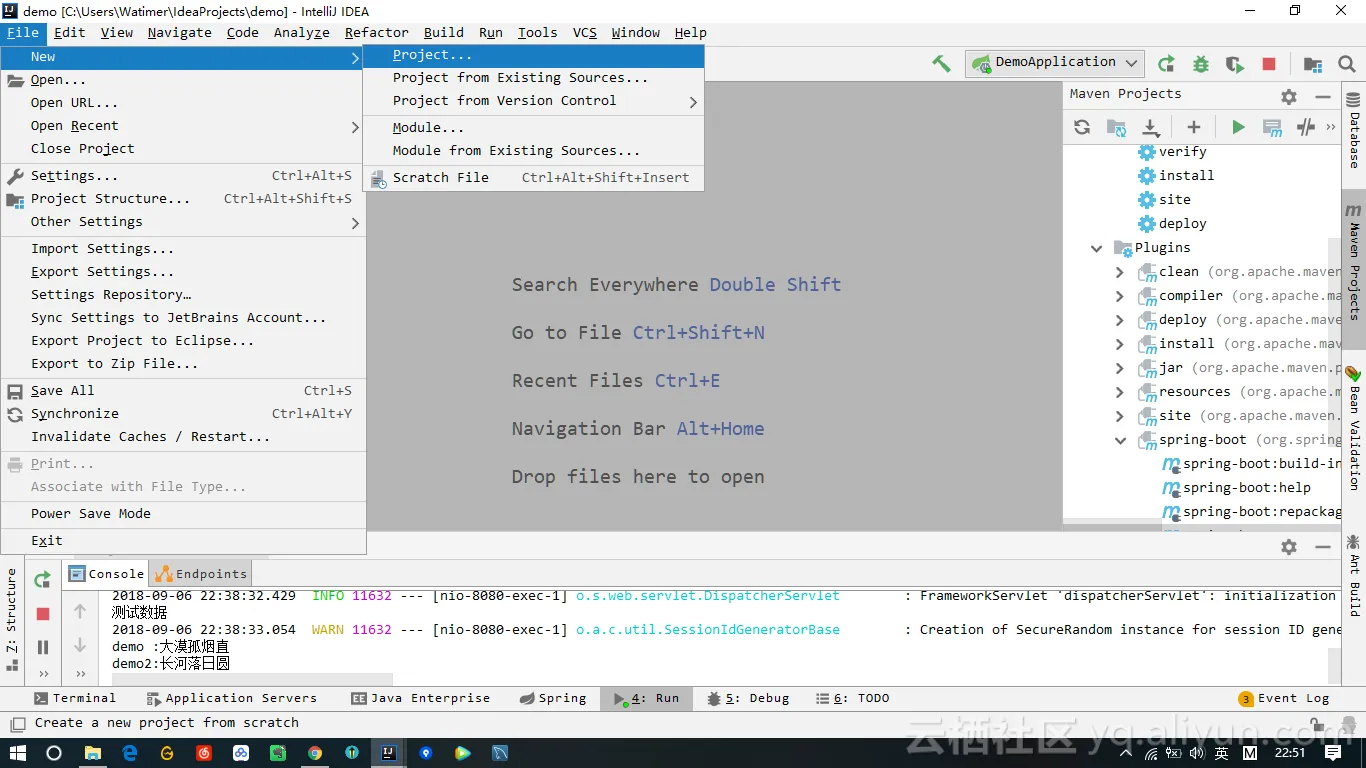Open the Database side tab

[x=1354, y=130]
